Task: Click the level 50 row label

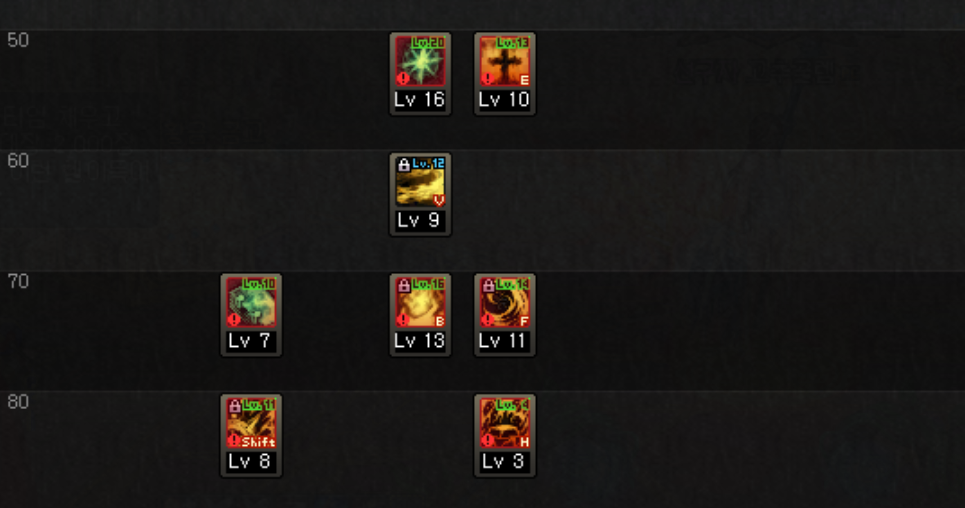Action: point(18,41)
